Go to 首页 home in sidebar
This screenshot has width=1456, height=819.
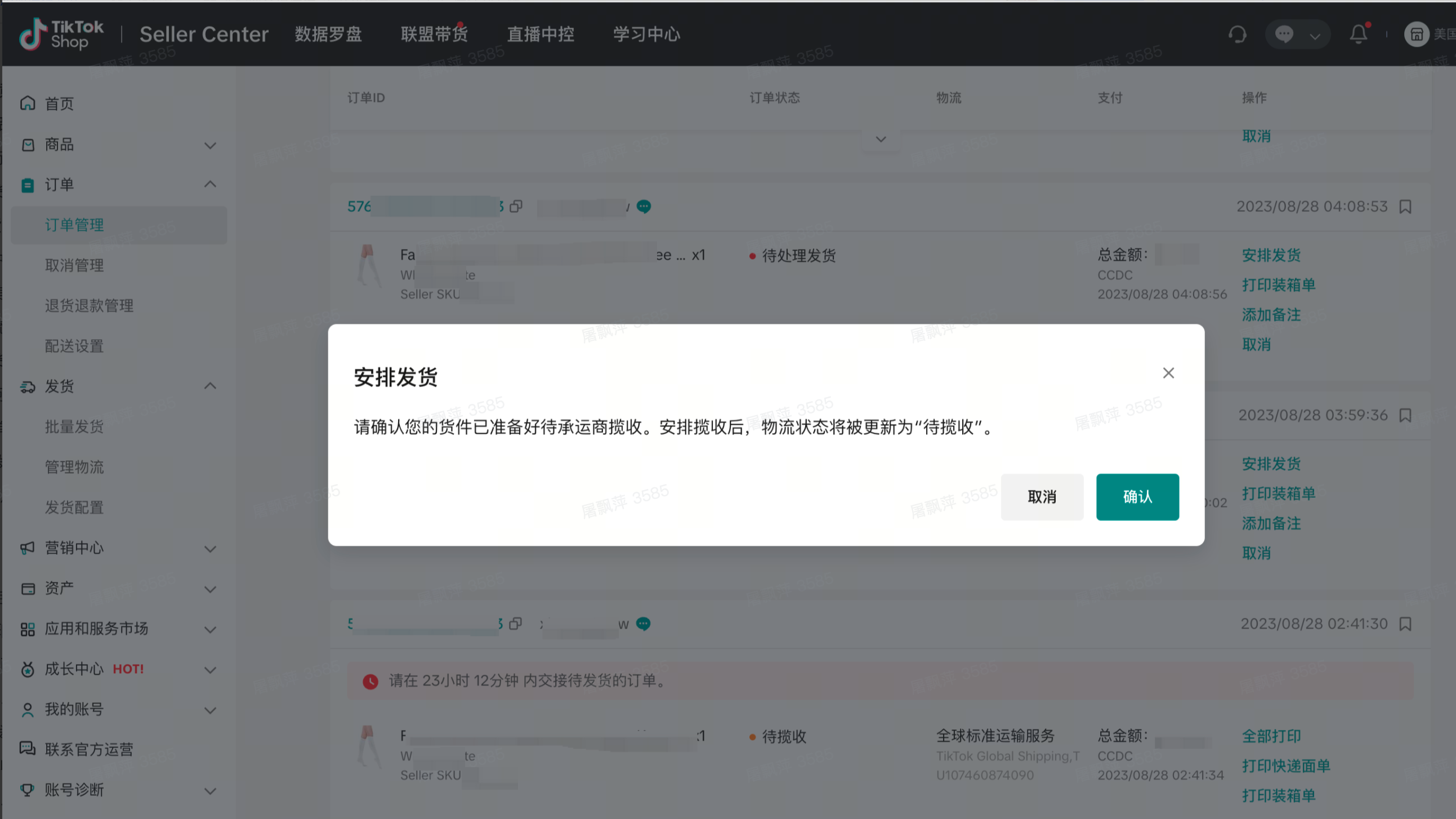pyautogui.click(x=59, y=104)
